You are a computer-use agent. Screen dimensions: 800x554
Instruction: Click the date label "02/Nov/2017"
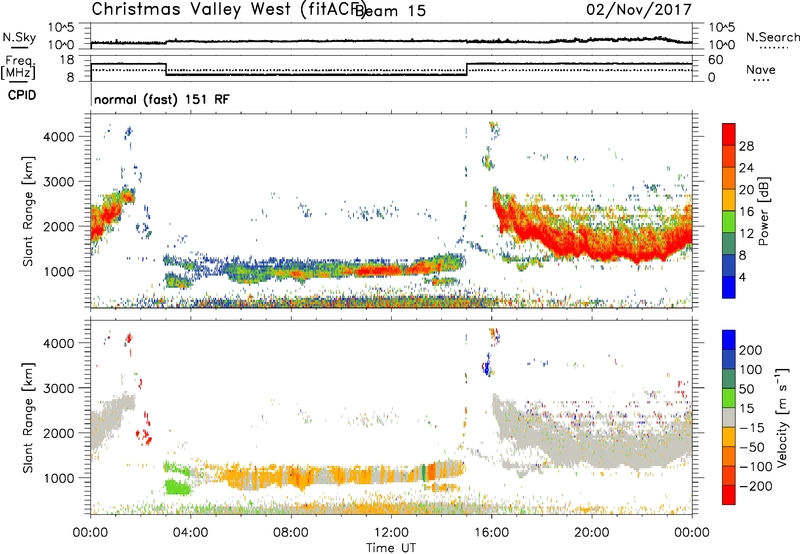(639, 10)
